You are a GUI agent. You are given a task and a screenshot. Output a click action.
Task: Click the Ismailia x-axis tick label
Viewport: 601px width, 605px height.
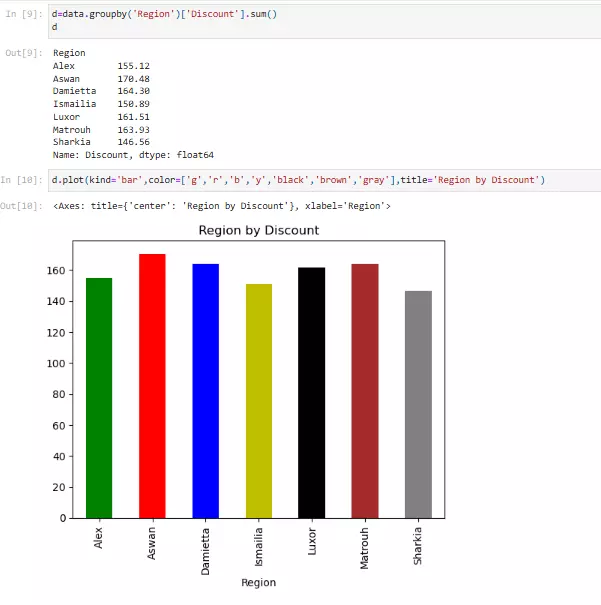point(258,547)
